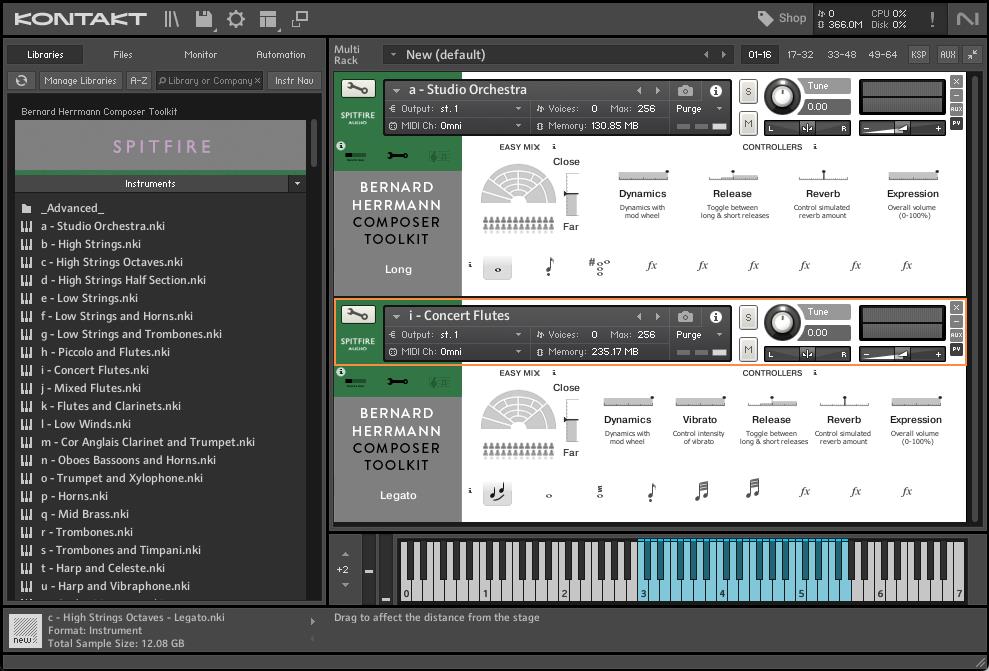Click the Close/Far distance slider for Studio Orchestra
989x671 pixels.
(571, 194)
